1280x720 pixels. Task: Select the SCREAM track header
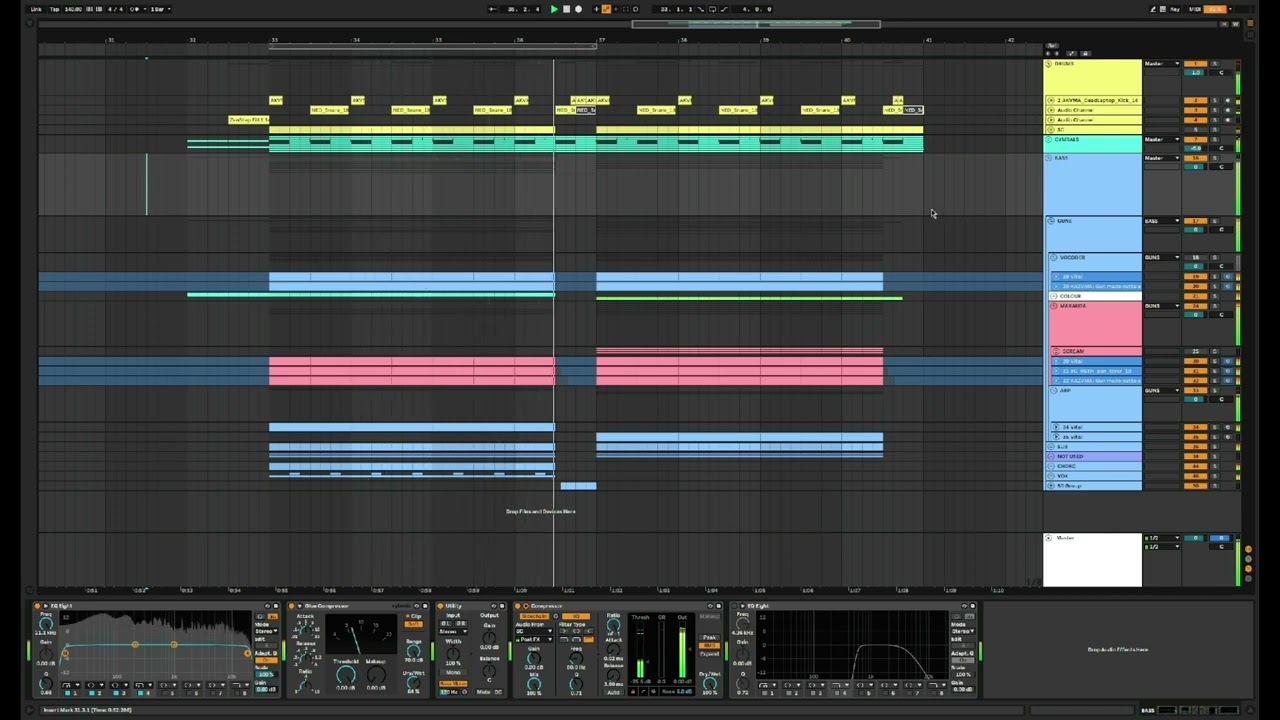1097,351
